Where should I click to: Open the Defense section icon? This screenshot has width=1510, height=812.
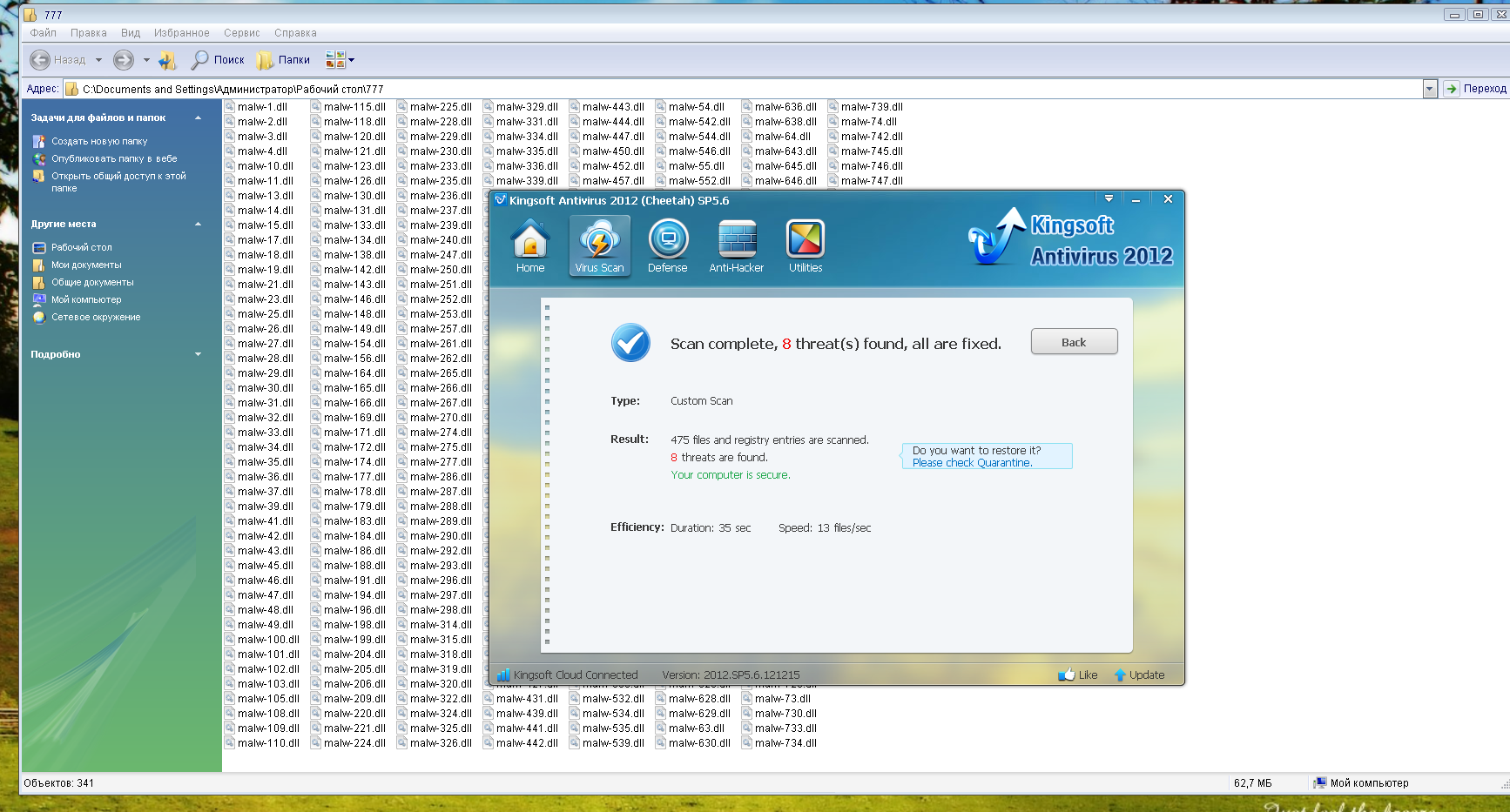668,245
